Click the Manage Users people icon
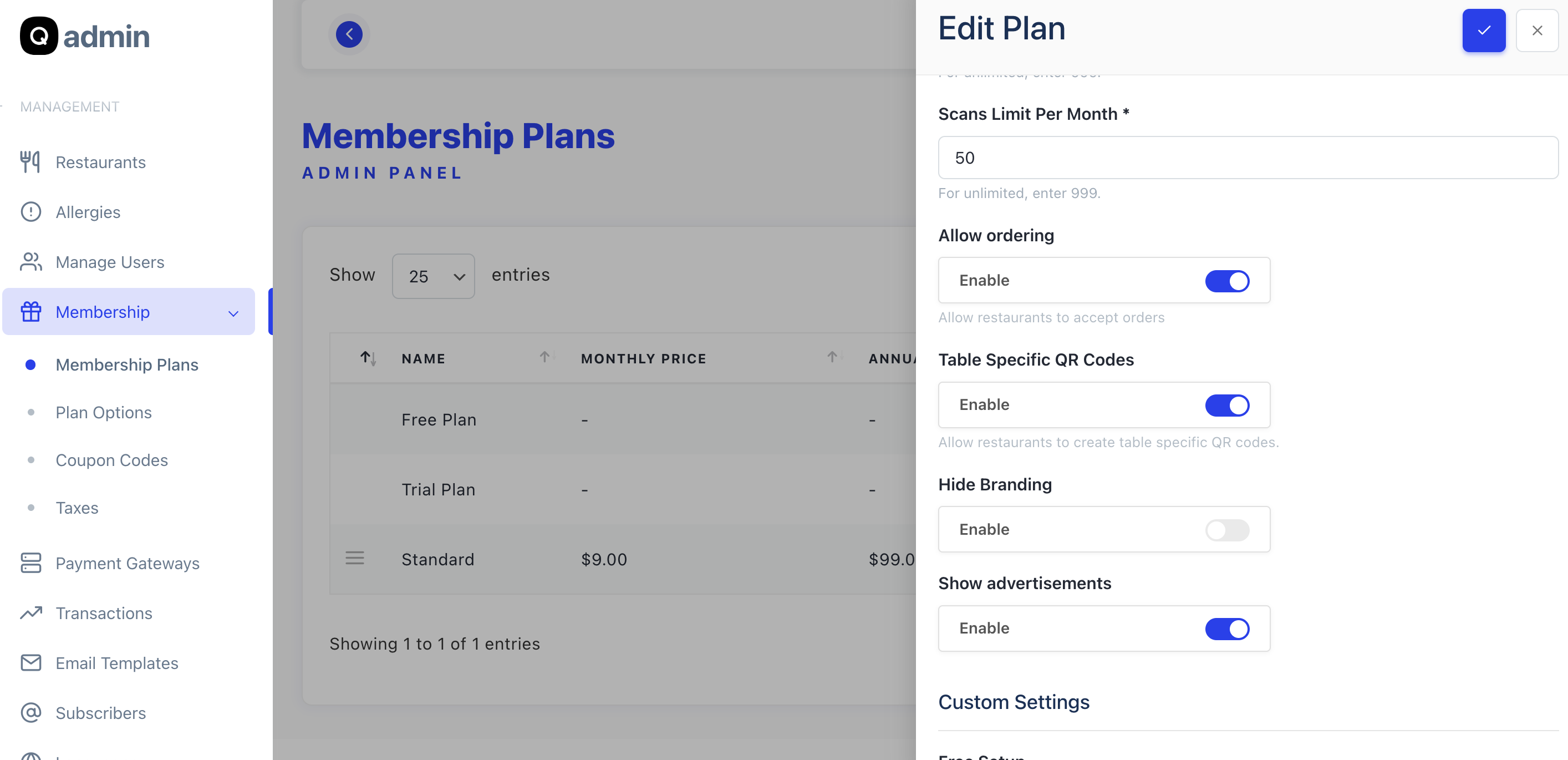The image size is (1568, 760). [30, 262]
